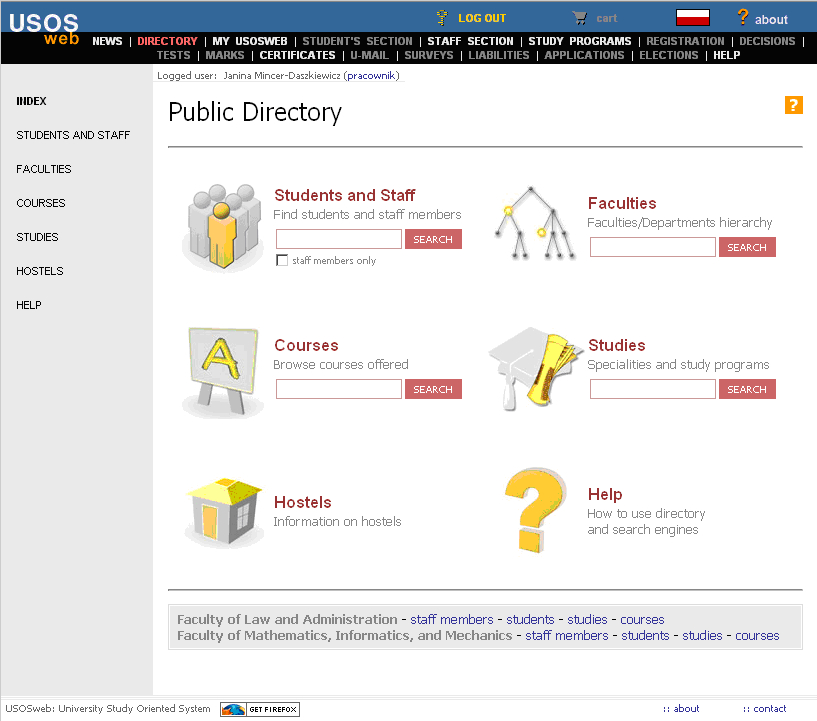This screenshot has height=721, width=817.
Task: Click the Faculties tree hierarchy icon
Action: 535,223
